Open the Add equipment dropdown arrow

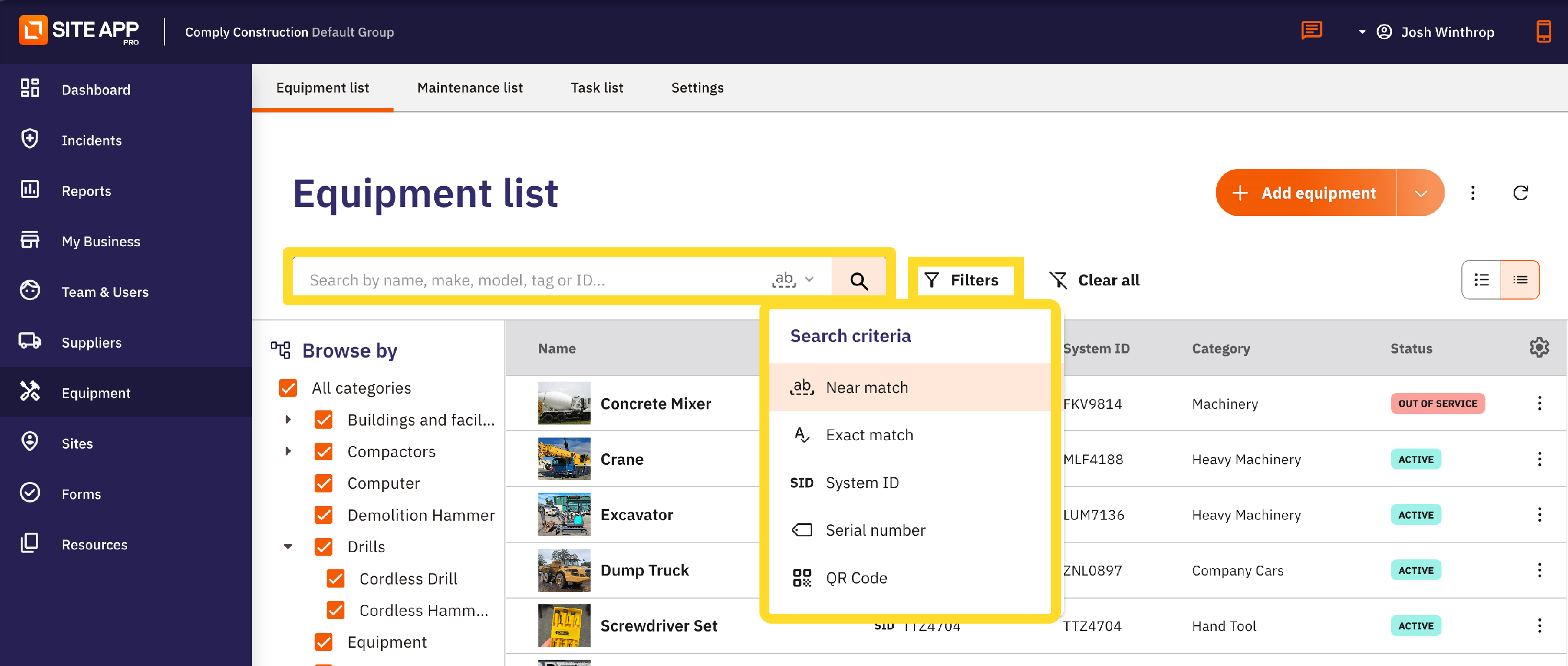click(1420, 193)
